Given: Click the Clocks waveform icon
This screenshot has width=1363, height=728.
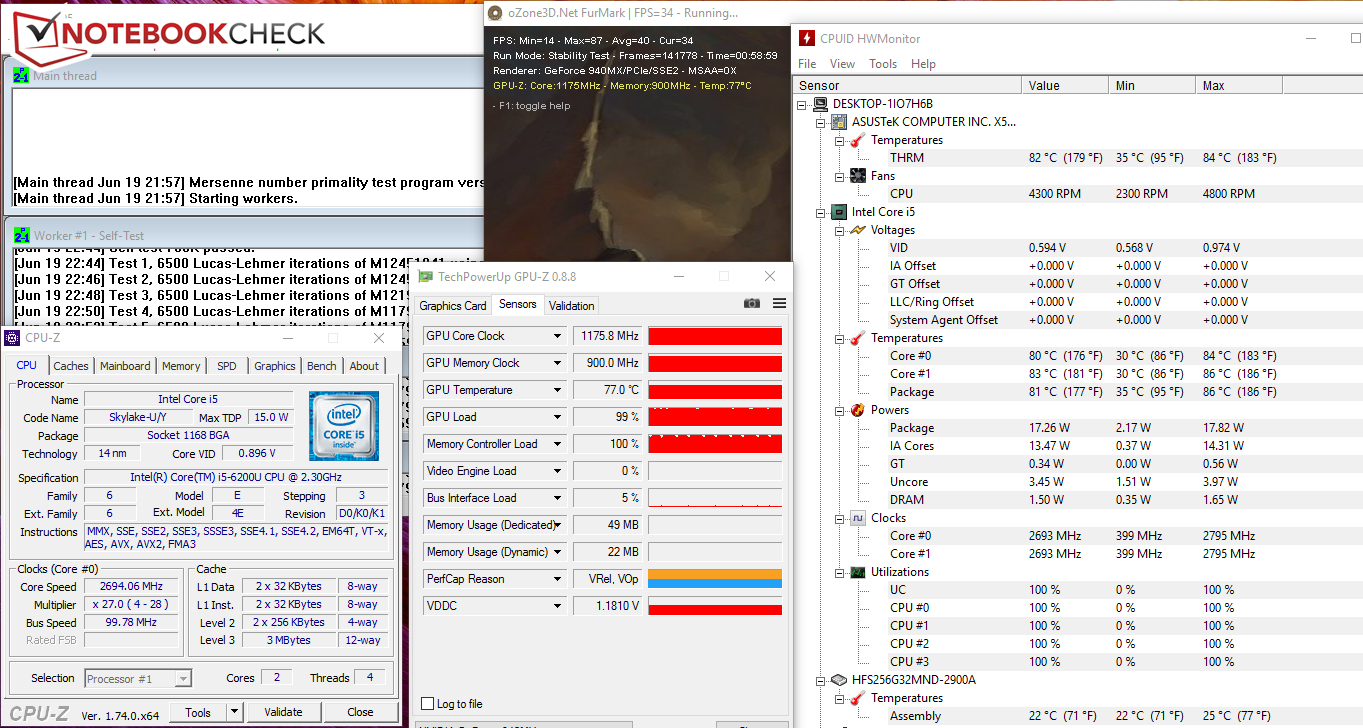Looking at the screenshot, I should click(858, 518).
